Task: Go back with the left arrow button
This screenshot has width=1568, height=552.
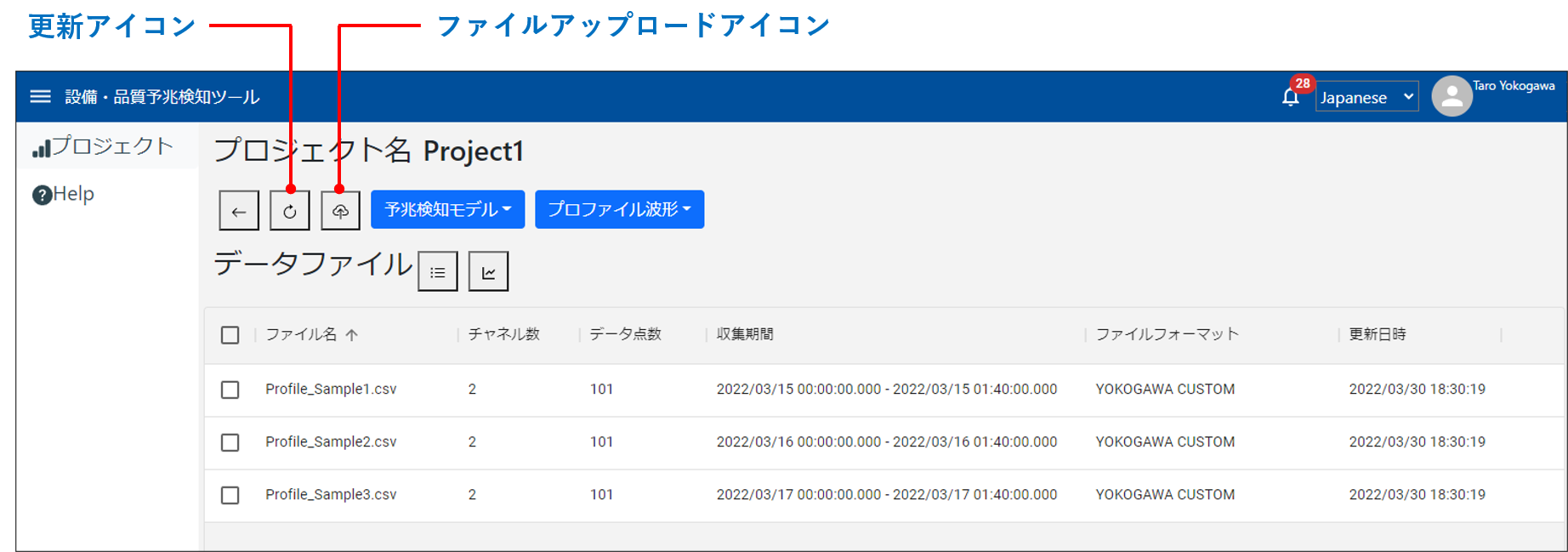Action: tap(239, 210)
